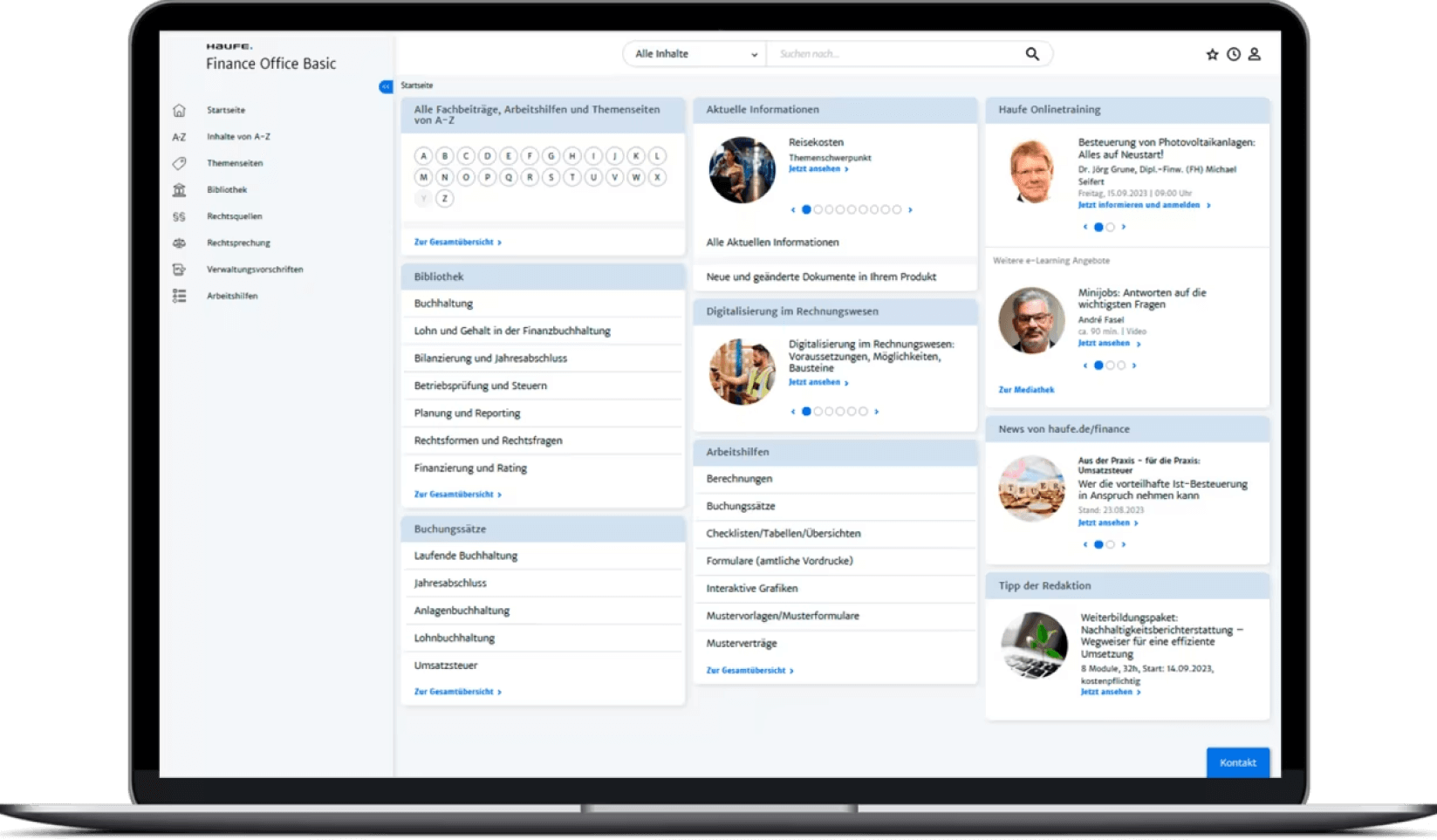Next slide arrow in Aktuelle Informationen carousel
This screenshot has width=1437, height=840.
[x=910, y=209]
